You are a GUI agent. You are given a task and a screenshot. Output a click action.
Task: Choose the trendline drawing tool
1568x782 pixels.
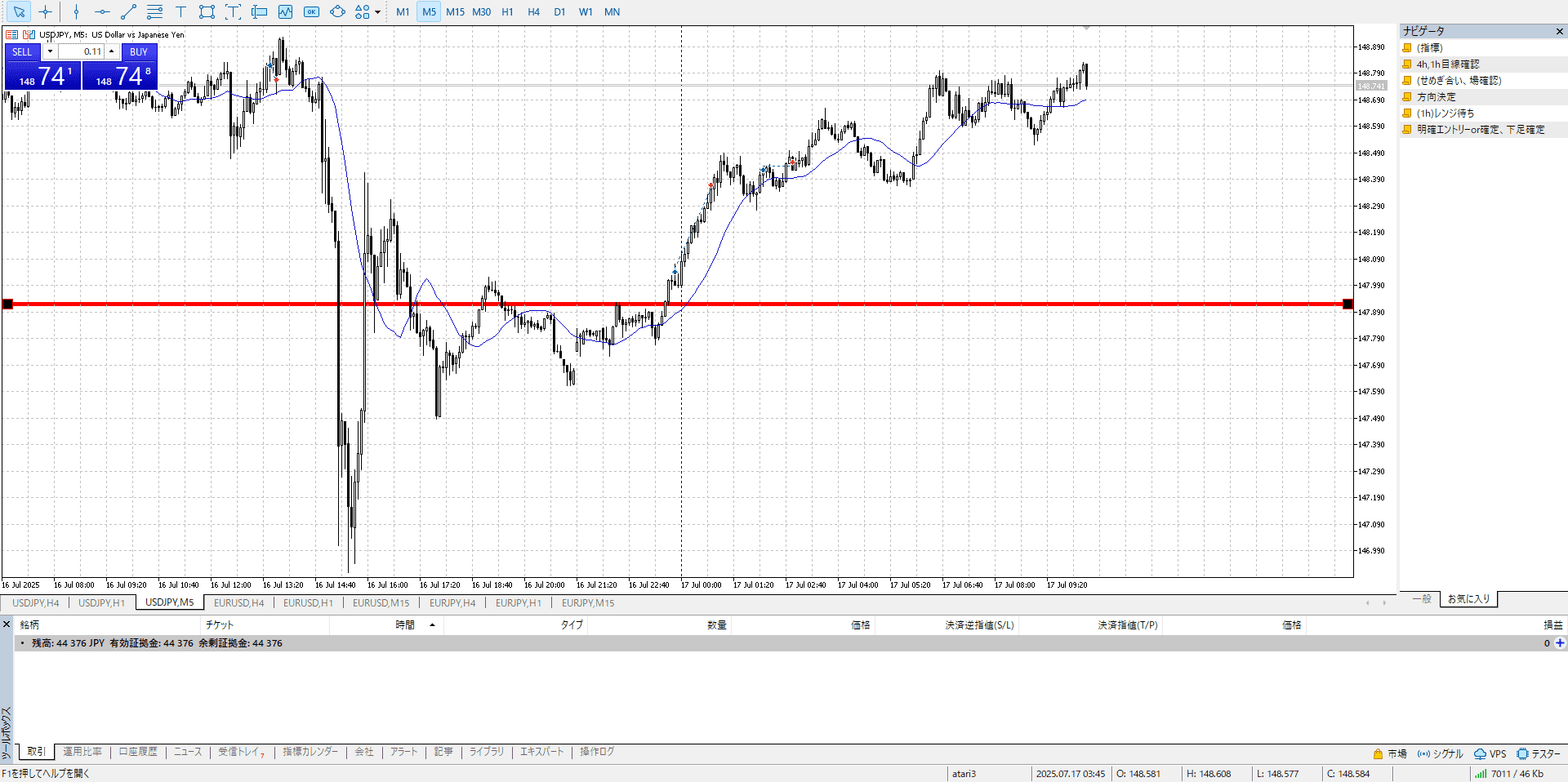[128, 12]
